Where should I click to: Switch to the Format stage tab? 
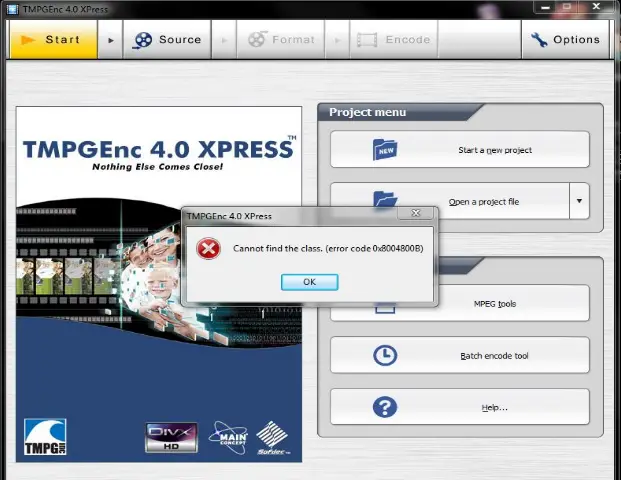(x=281, y=40)
